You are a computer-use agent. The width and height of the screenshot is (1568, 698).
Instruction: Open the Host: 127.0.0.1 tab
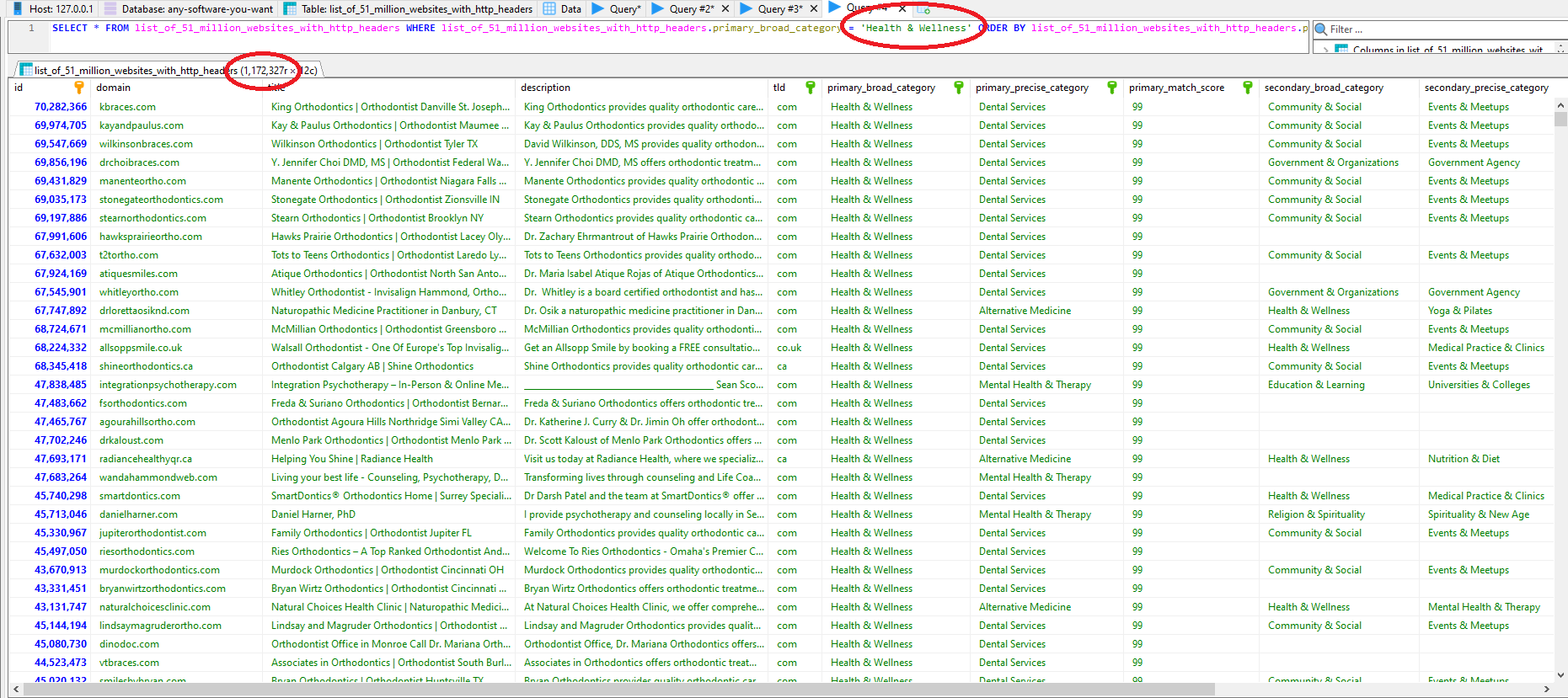tap(52, 8)
